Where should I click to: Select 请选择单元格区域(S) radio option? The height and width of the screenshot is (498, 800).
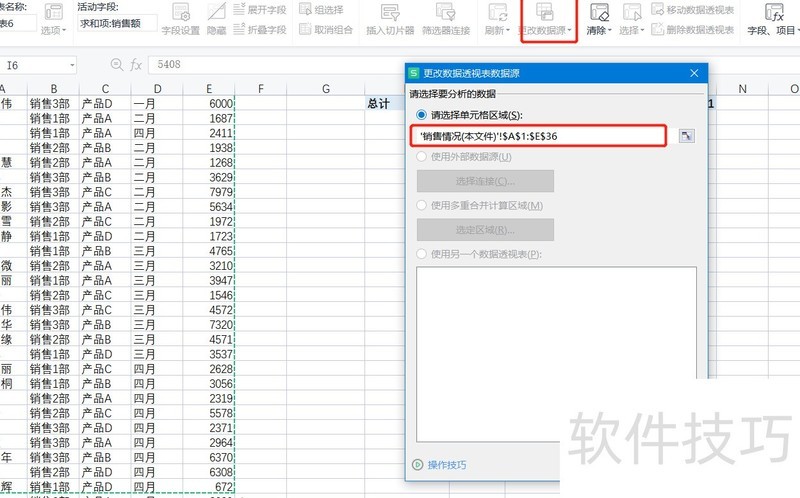coord(421,115)
